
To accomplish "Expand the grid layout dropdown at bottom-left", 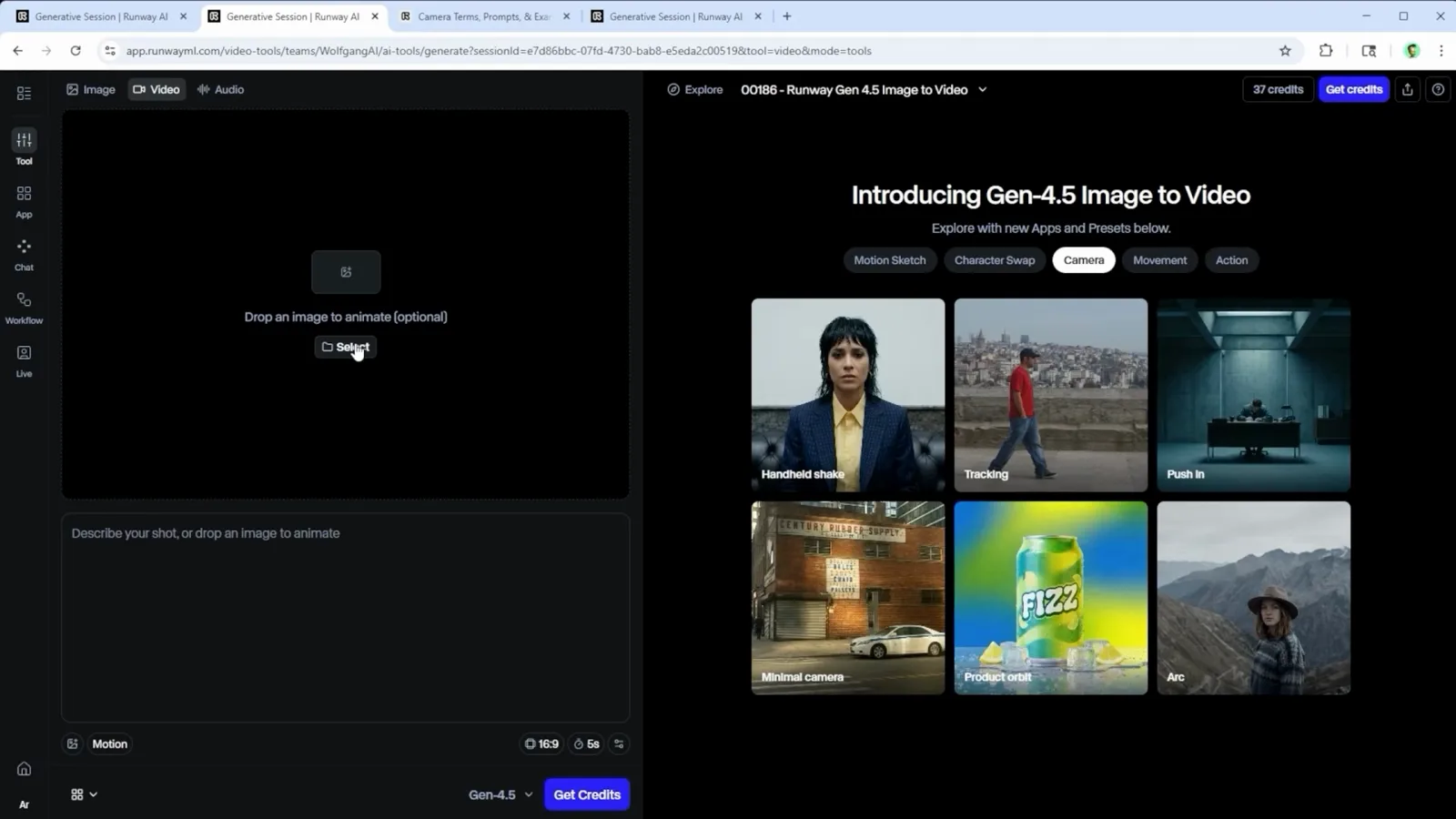I will pyautogui.click(x=84, y=794).
